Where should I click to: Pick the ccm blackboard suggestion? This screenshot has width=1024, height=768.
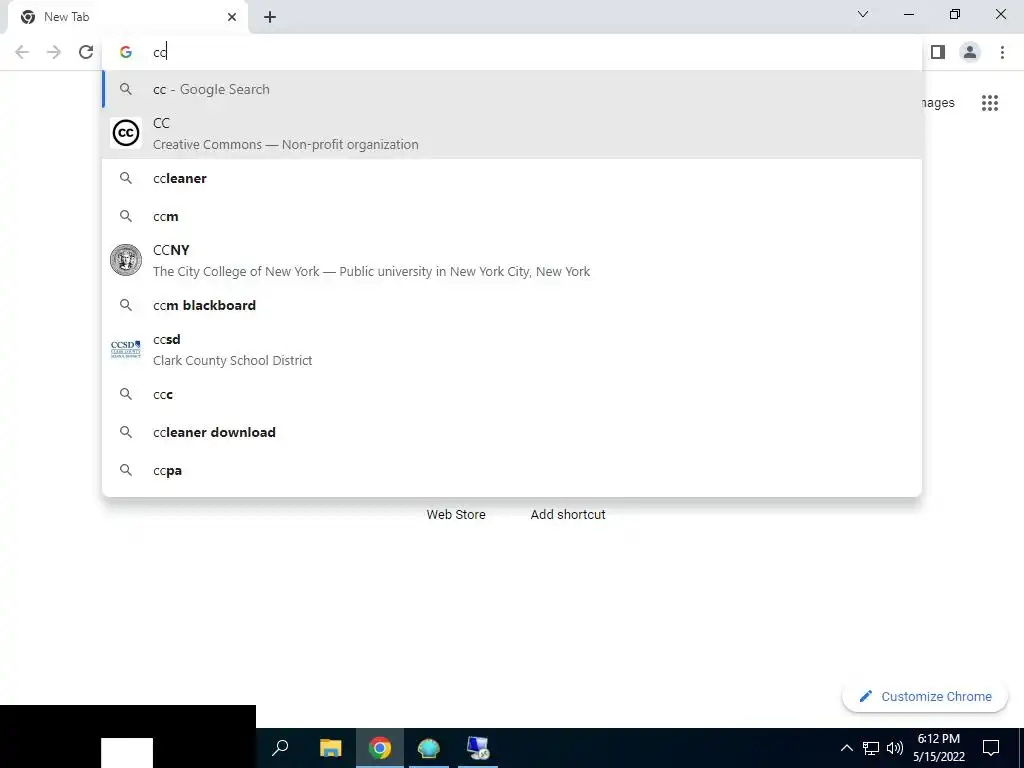click(x=512, y=305)
